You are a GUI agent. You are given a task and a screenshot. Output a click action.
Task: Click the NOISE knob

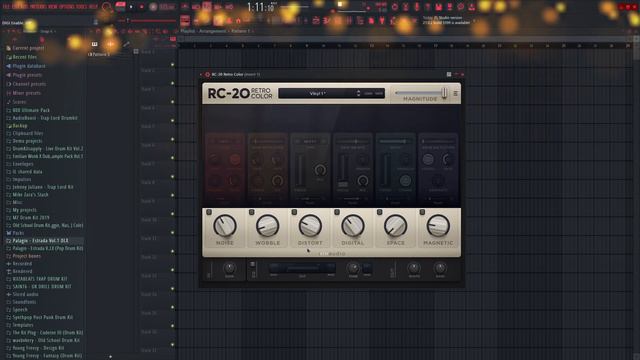(224, 226)
